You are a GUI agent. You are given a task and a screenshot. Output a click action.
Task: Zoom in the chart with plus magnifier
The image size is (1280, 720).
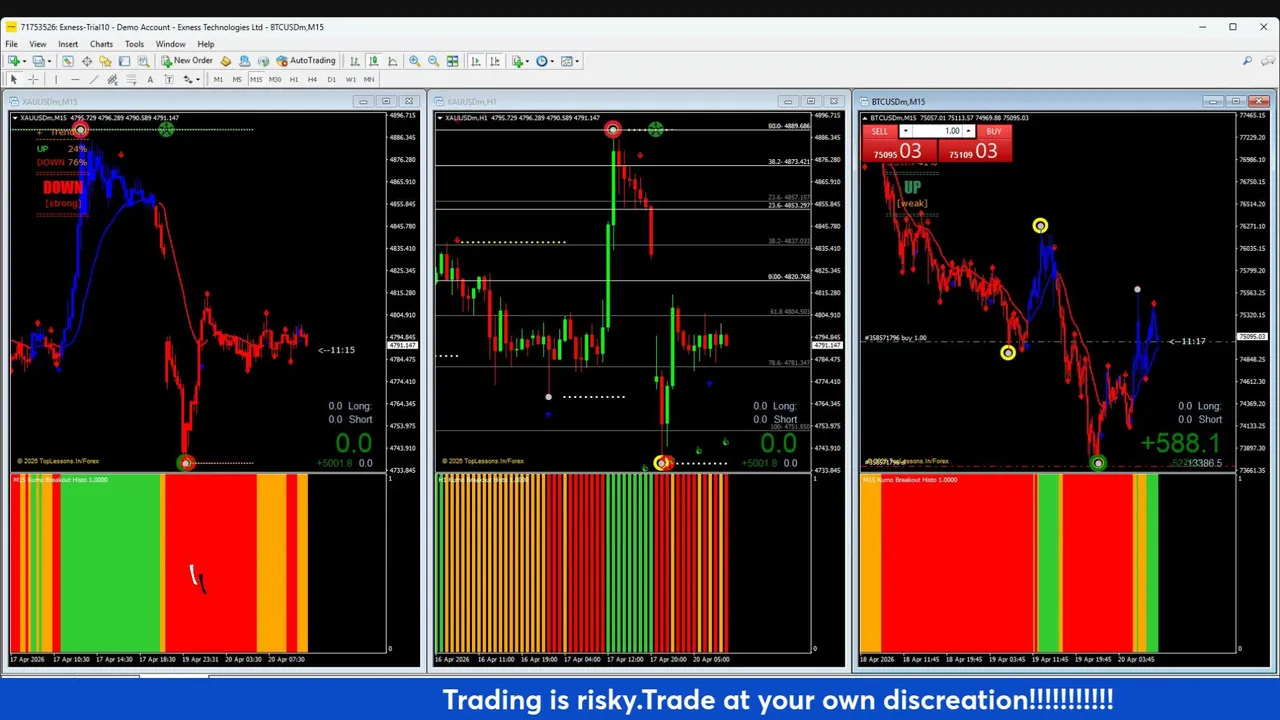tap(414, 61)
